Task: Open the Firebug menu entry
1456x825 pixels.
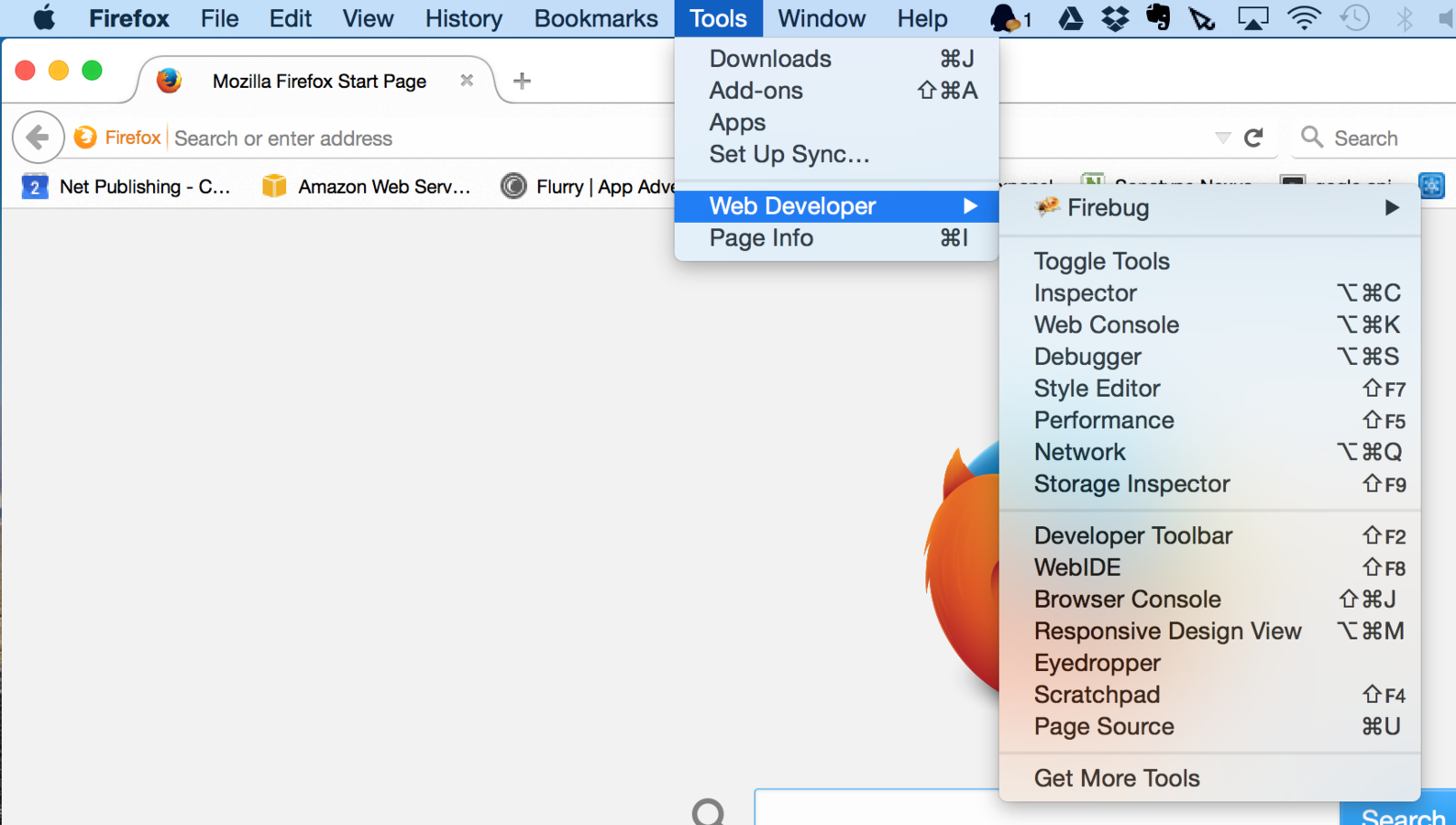Action: 1209,208
